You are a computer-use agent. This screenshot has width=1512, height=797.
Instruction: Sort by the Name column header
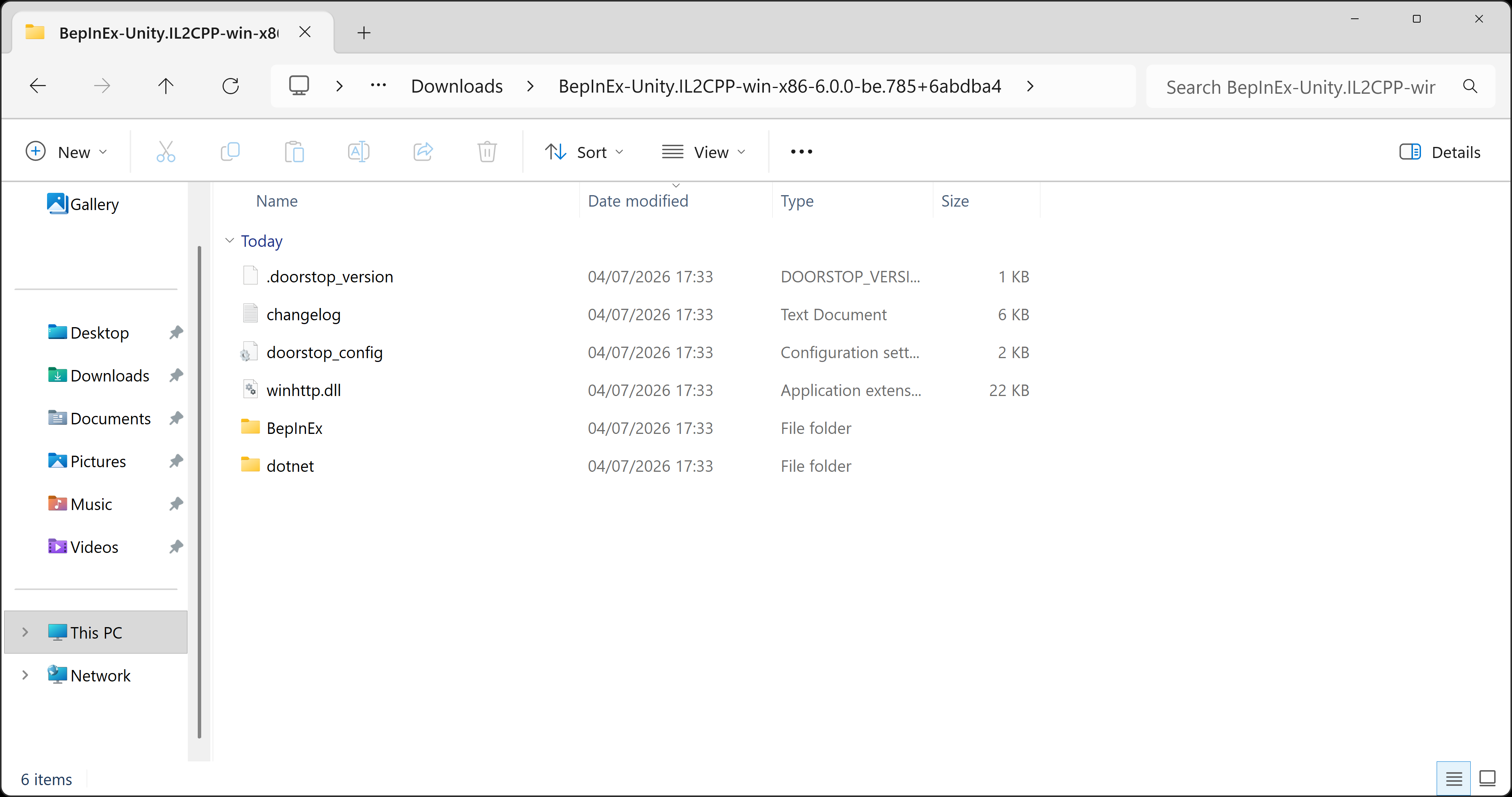[277, 202]
